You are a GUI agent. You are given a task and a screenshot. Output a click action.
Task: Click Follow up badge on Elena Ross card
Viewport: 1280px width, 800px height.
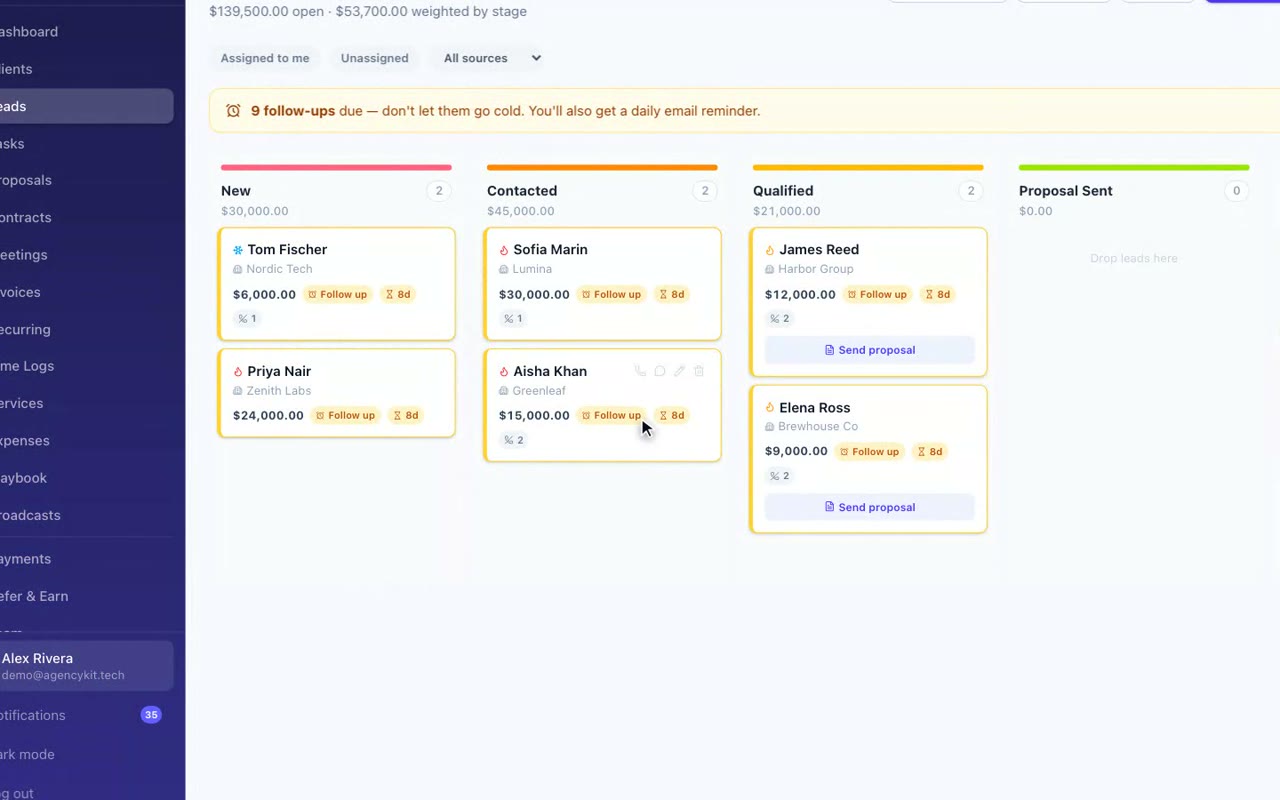coord(869,451)
